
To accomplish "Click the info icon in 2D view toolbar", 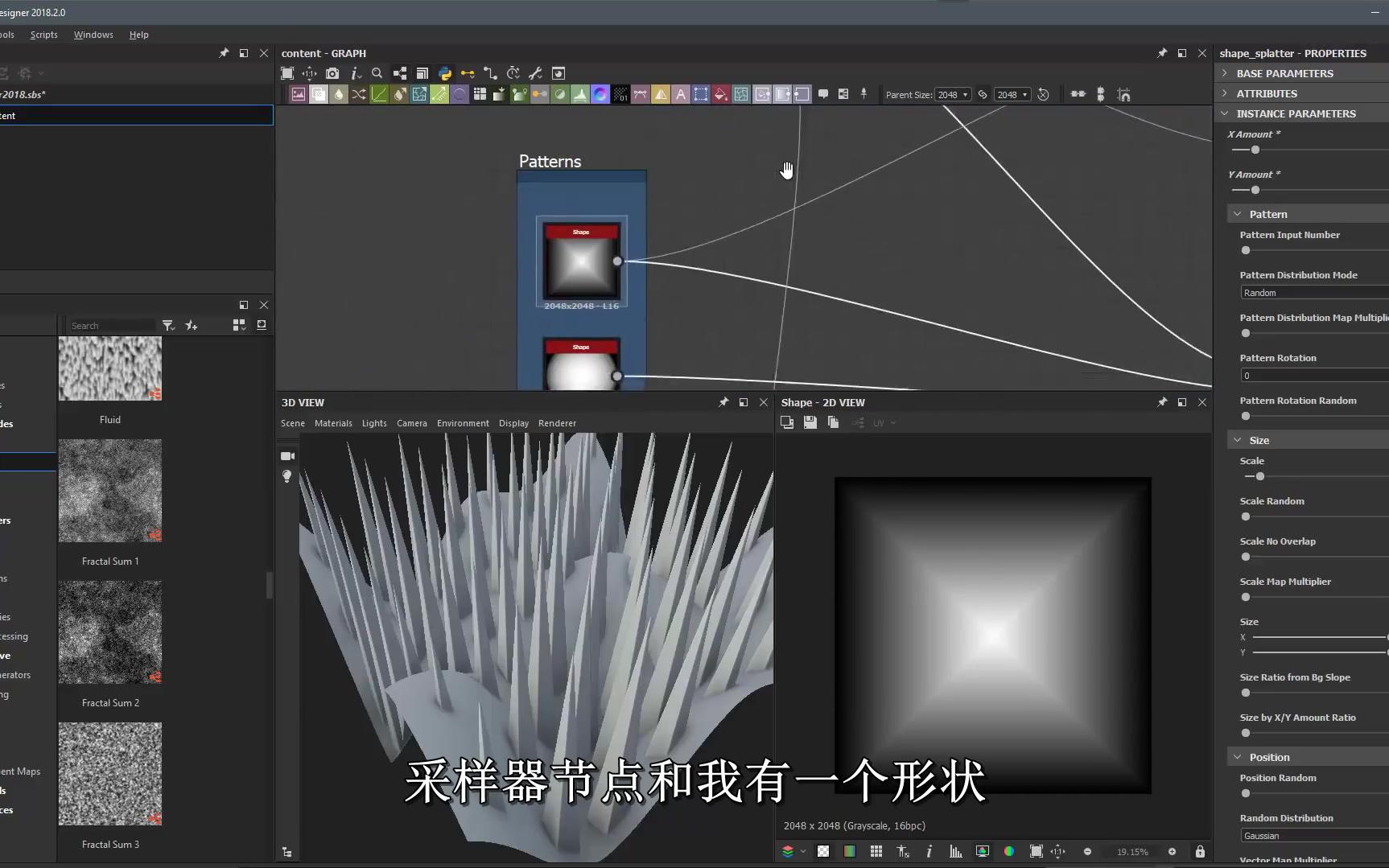I will (929, 851).
